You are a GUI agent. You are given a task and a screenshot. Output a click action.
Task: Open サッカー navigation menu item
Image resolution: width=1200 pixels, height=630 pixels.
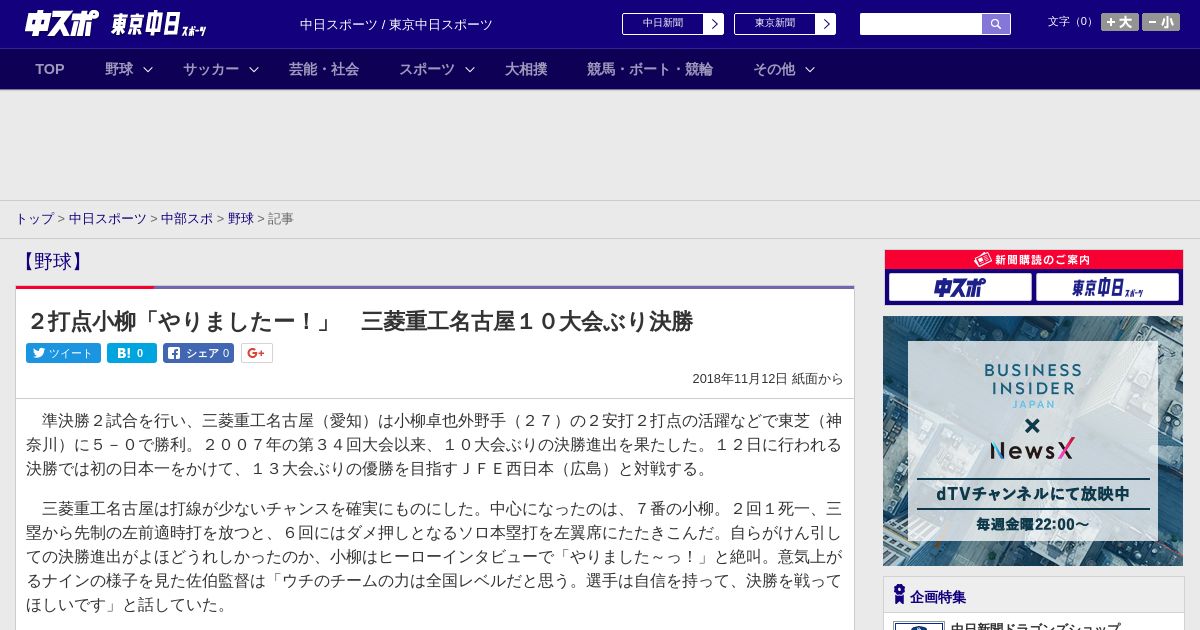pyautogui.click(x=211, y=69)
